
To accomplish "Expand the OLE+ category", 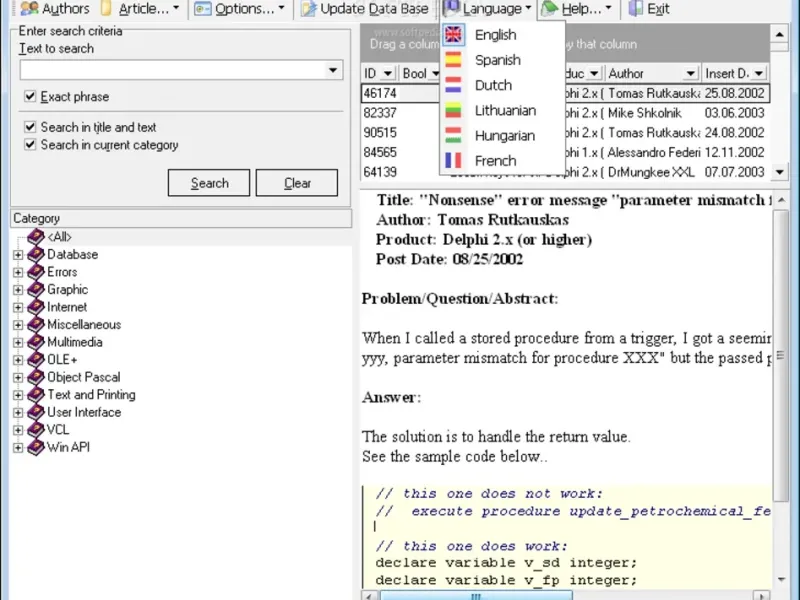I will coord(18,360).
